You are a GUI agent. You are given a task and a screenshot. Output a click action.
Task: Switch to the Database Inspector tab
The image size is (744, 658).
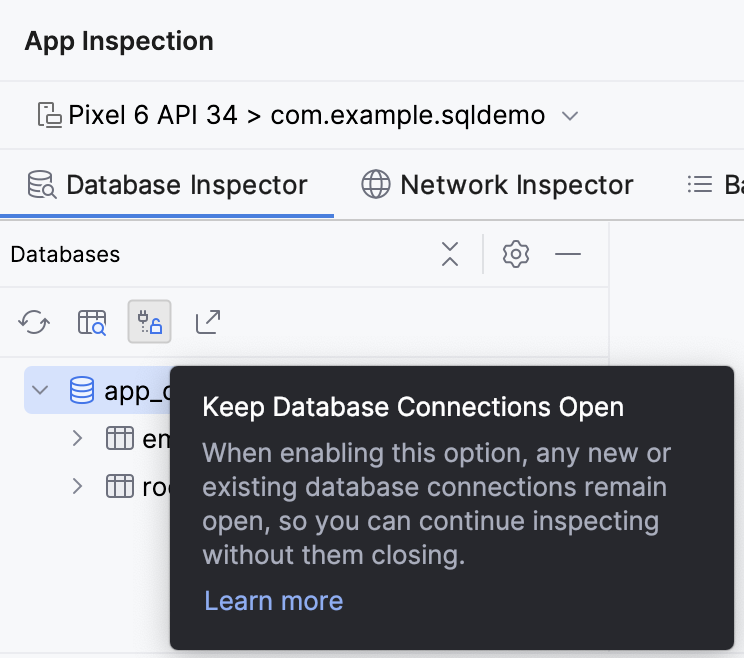click(167, 185)
